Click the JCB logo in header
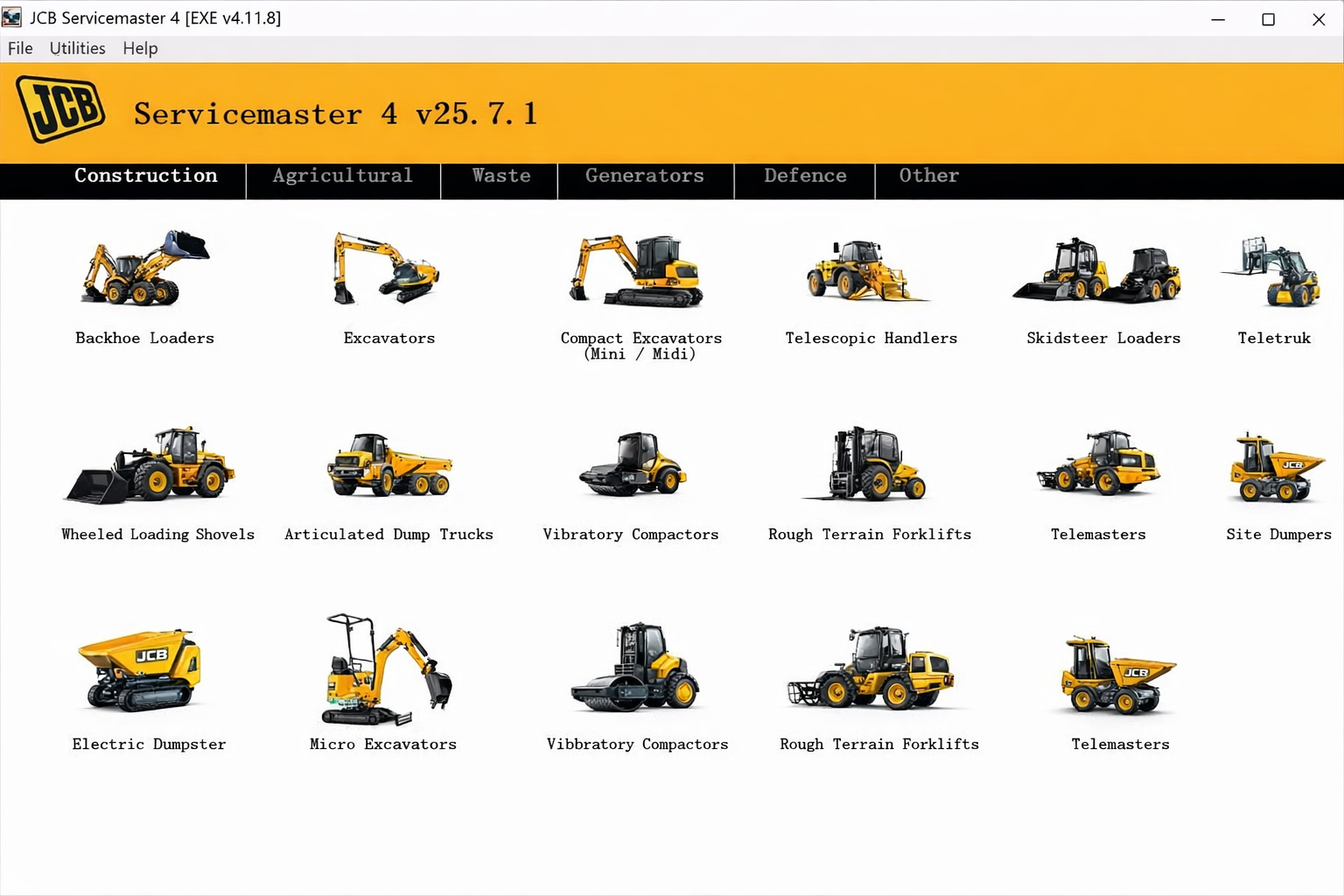Screen dimensions: 1344x896 60,109
